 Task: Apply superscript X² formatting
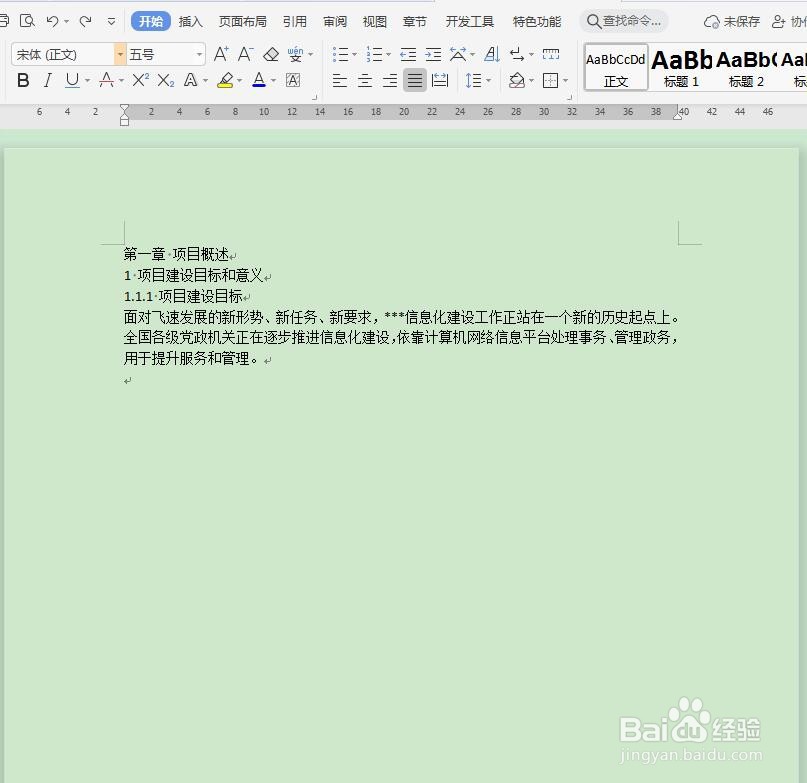[140, 80]
